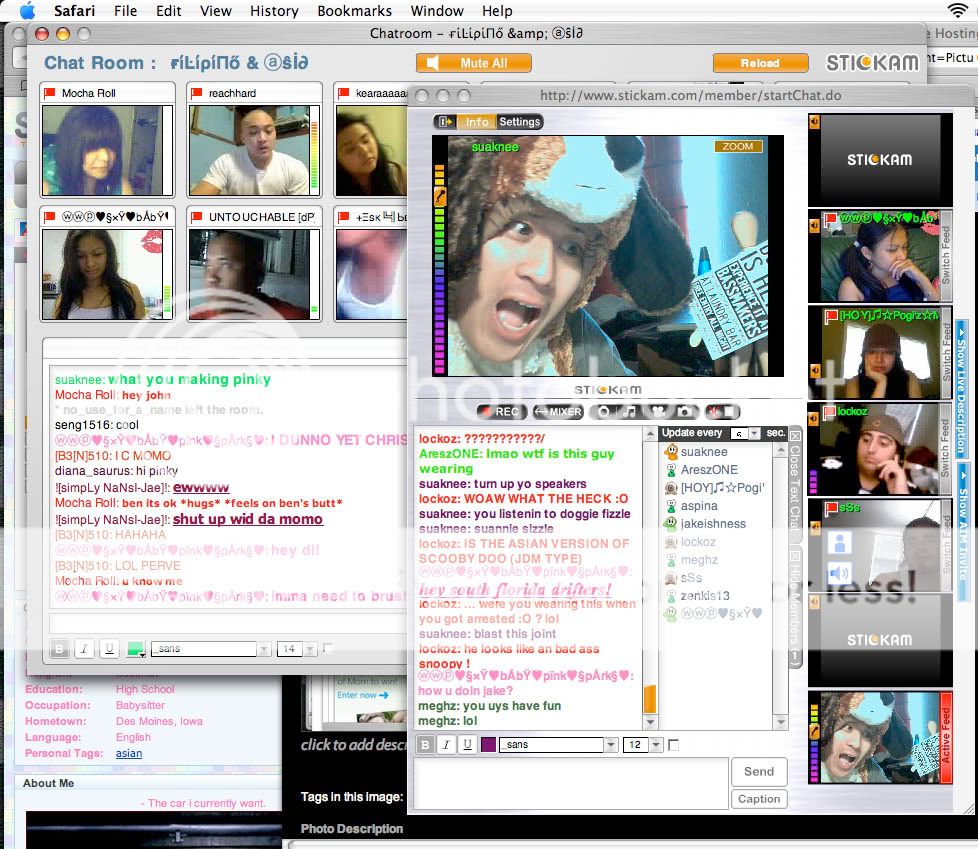Open the Bookmarks menu

tap(354, 11)
